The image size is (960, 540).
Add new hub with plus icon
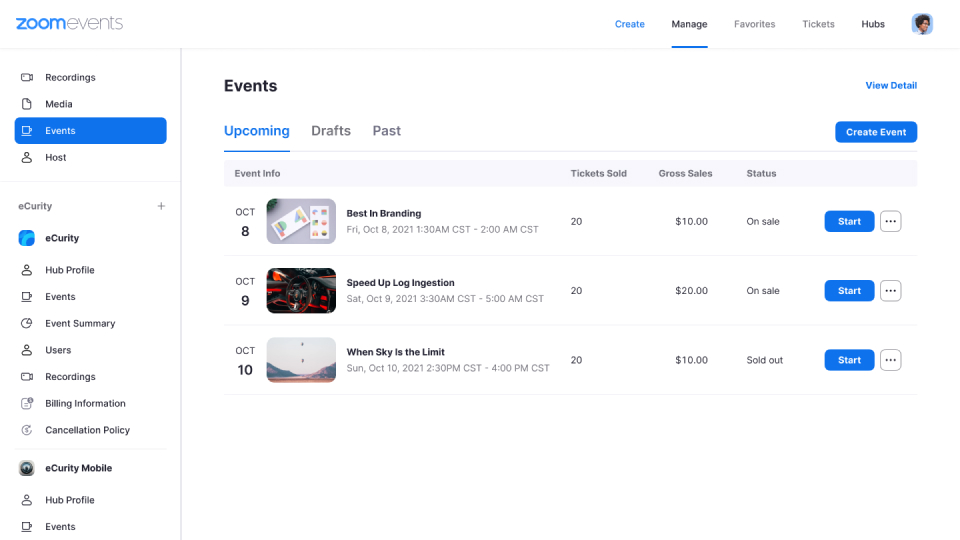161,206
